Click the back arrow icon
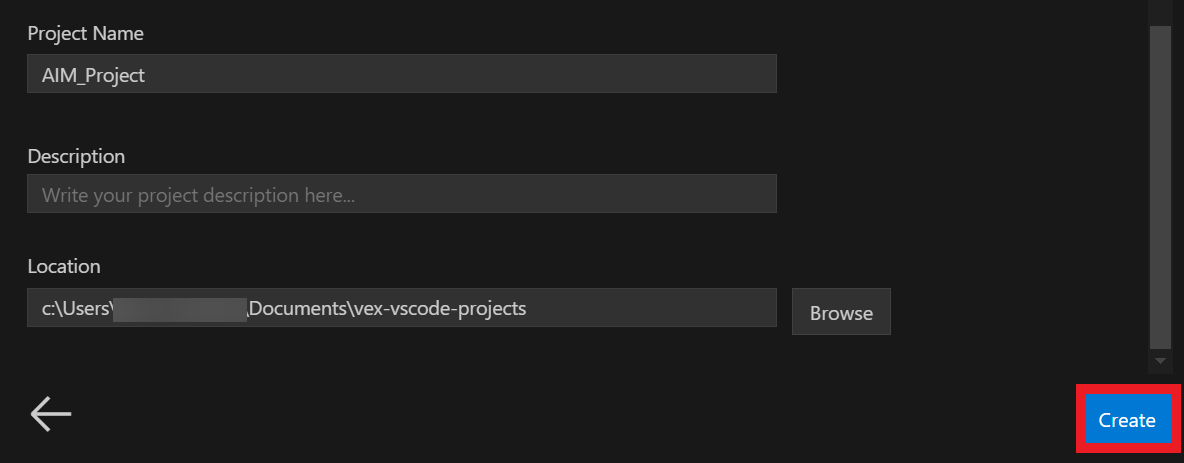1184x463 pixels. [51, 413]
